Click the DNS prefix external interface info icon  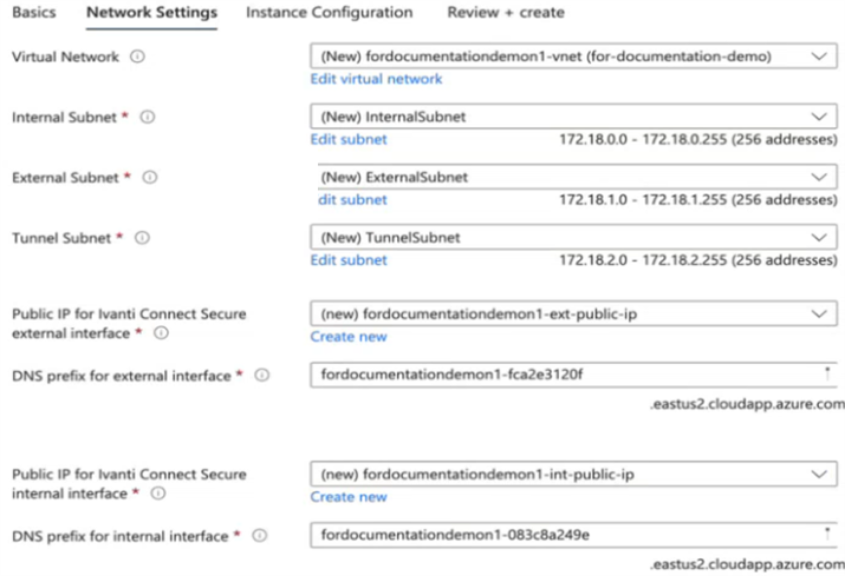[261, 375]
